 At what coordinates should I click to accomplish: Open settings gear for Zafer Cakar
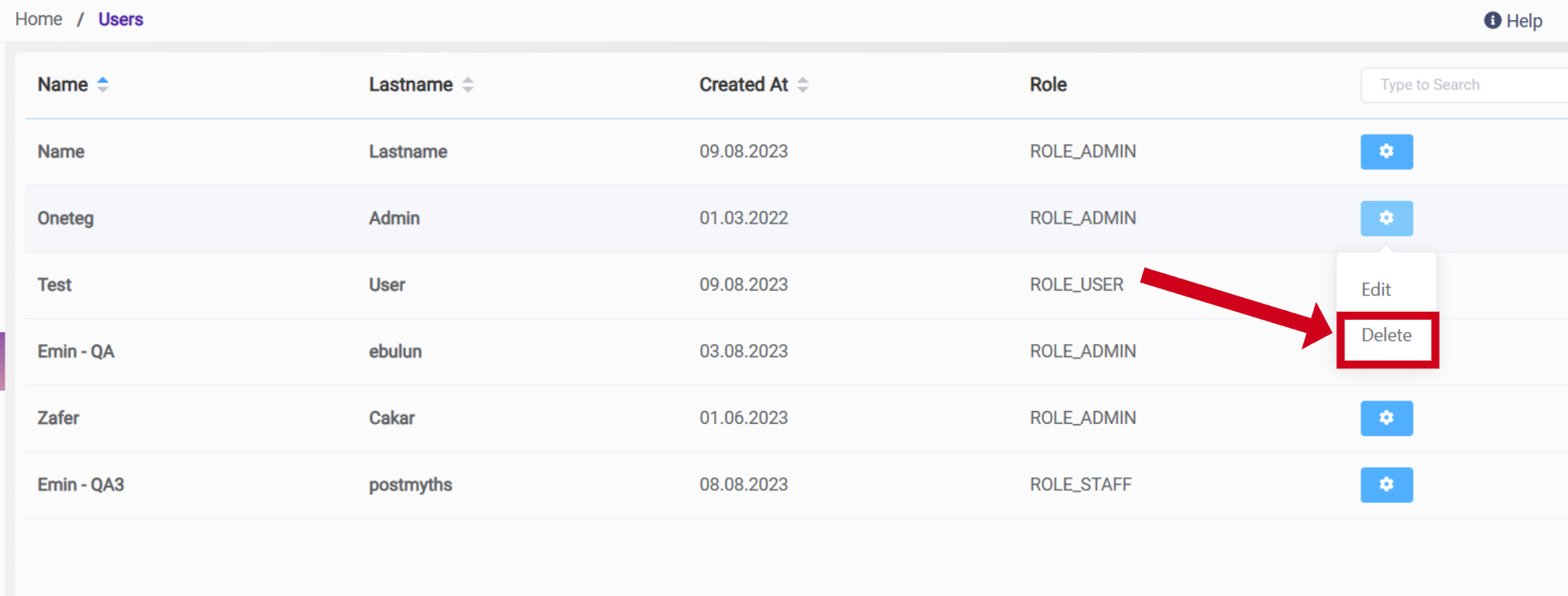pos(1386,418)
